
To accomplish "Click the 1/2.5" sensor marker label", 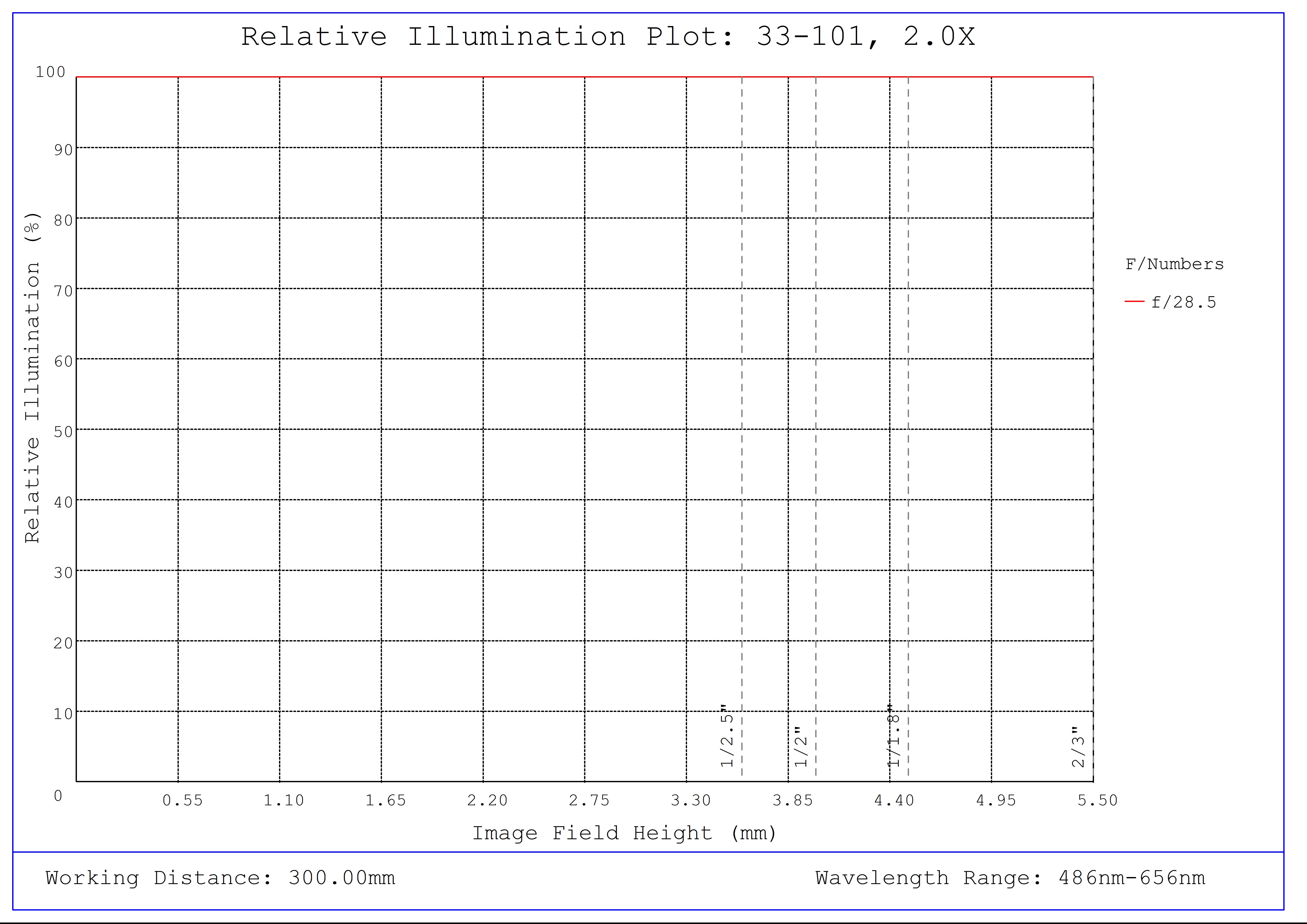I will pyautogui.click(x=727, y=736).
